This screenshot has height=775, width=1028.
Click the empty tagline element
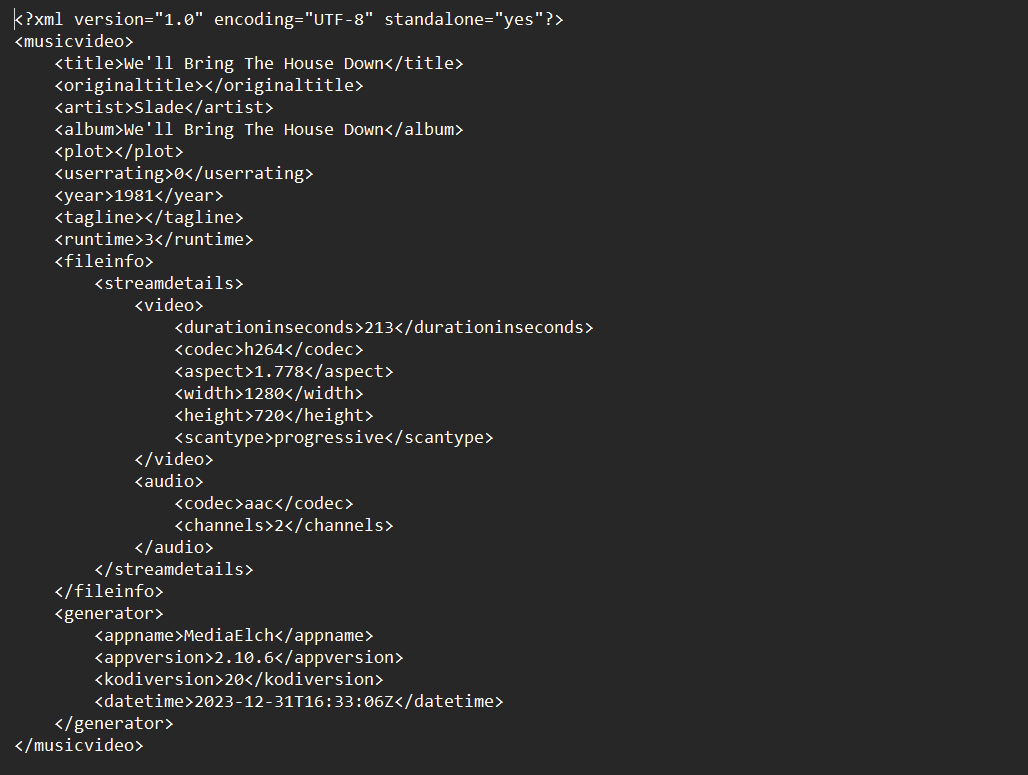tap(149, 218)
